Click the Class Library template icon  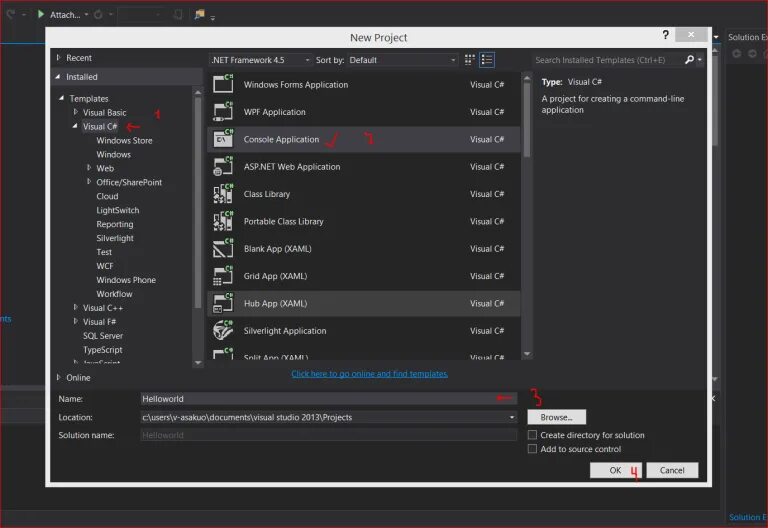[x=223, y=193]
